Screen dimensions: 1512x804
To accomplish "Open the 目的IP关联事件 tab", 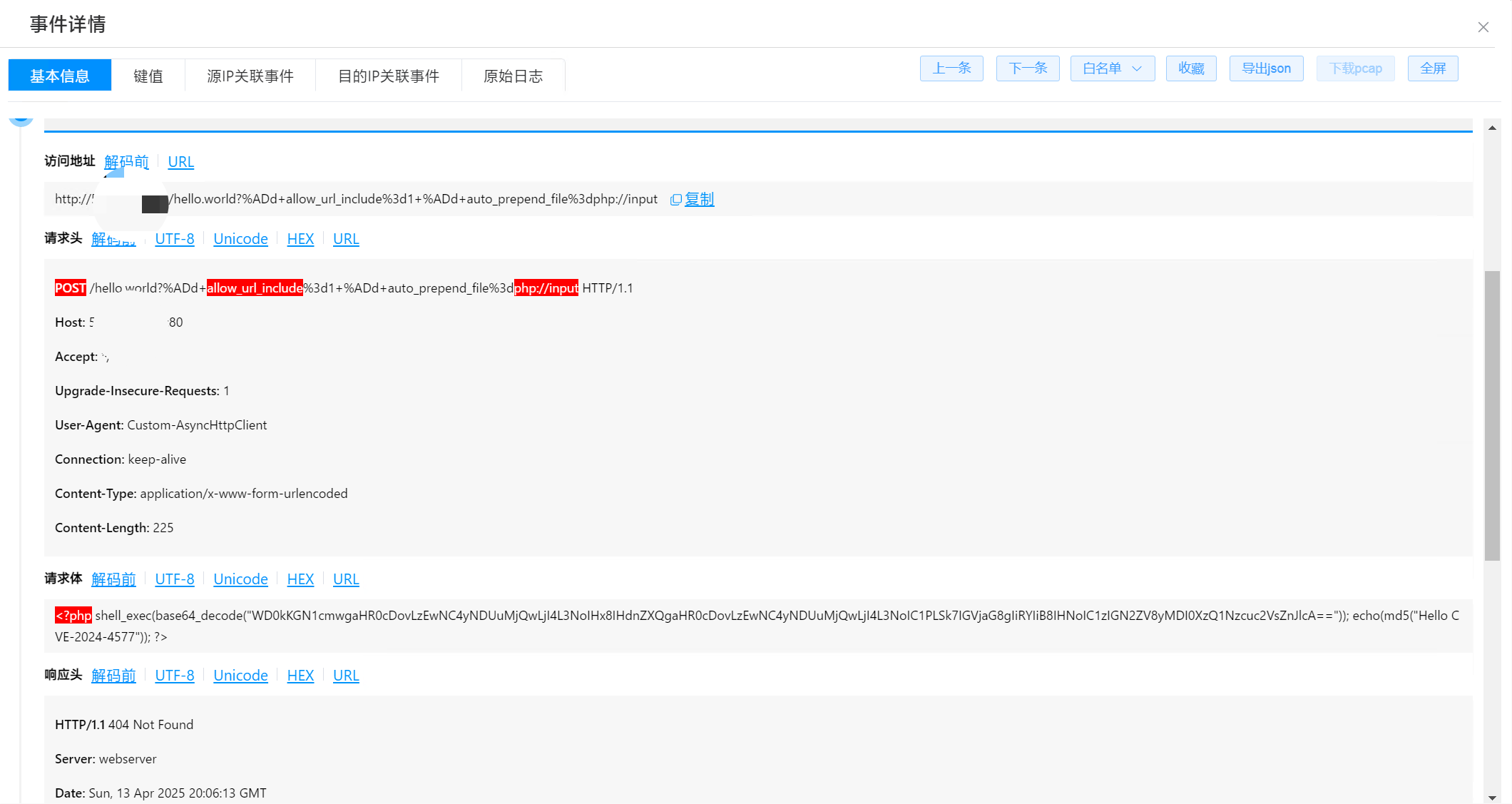I will tap(389, 76).
